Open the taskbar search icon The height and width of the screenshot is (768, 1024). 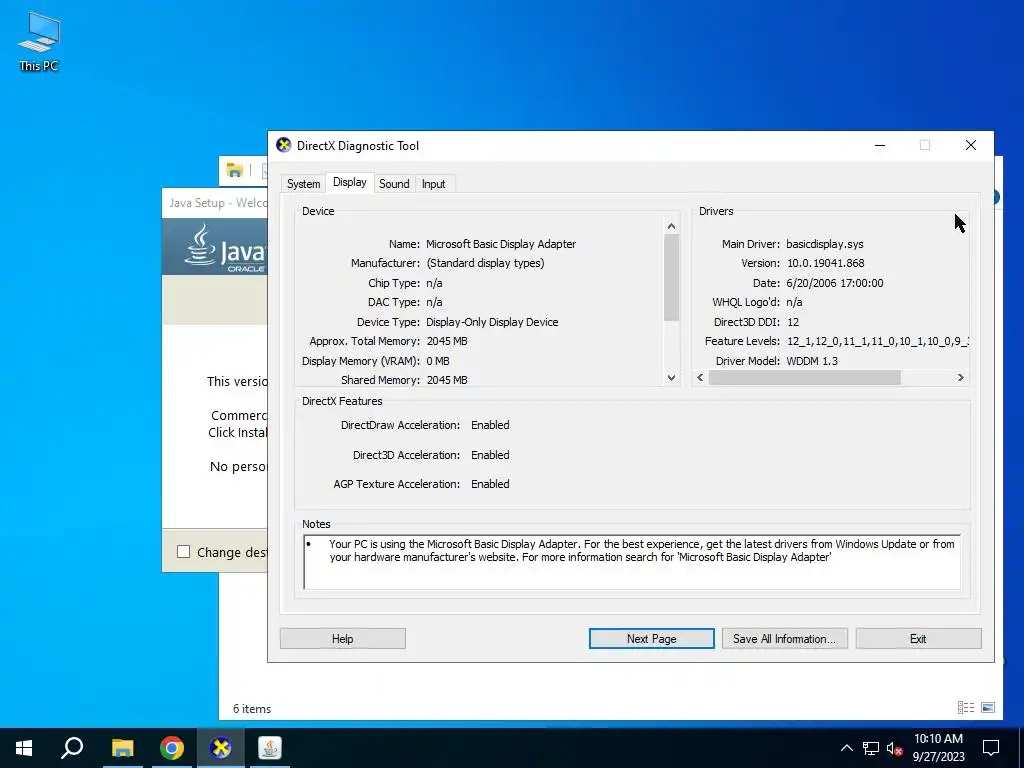(72, 748)
